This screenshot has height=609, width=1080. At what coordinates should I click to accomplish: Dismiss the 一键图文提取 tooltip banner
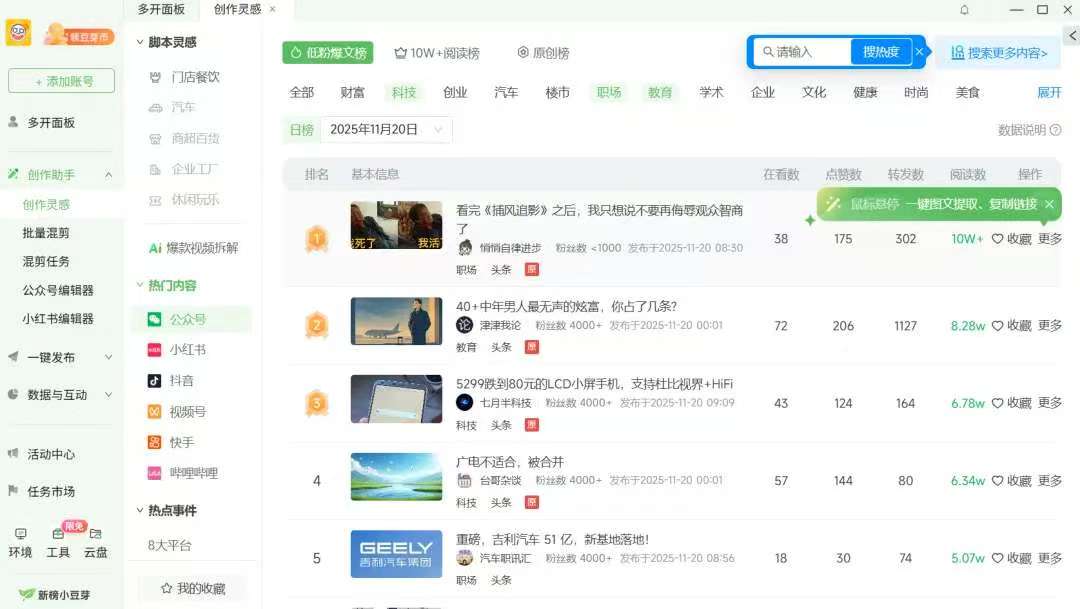coord(1049,204)
